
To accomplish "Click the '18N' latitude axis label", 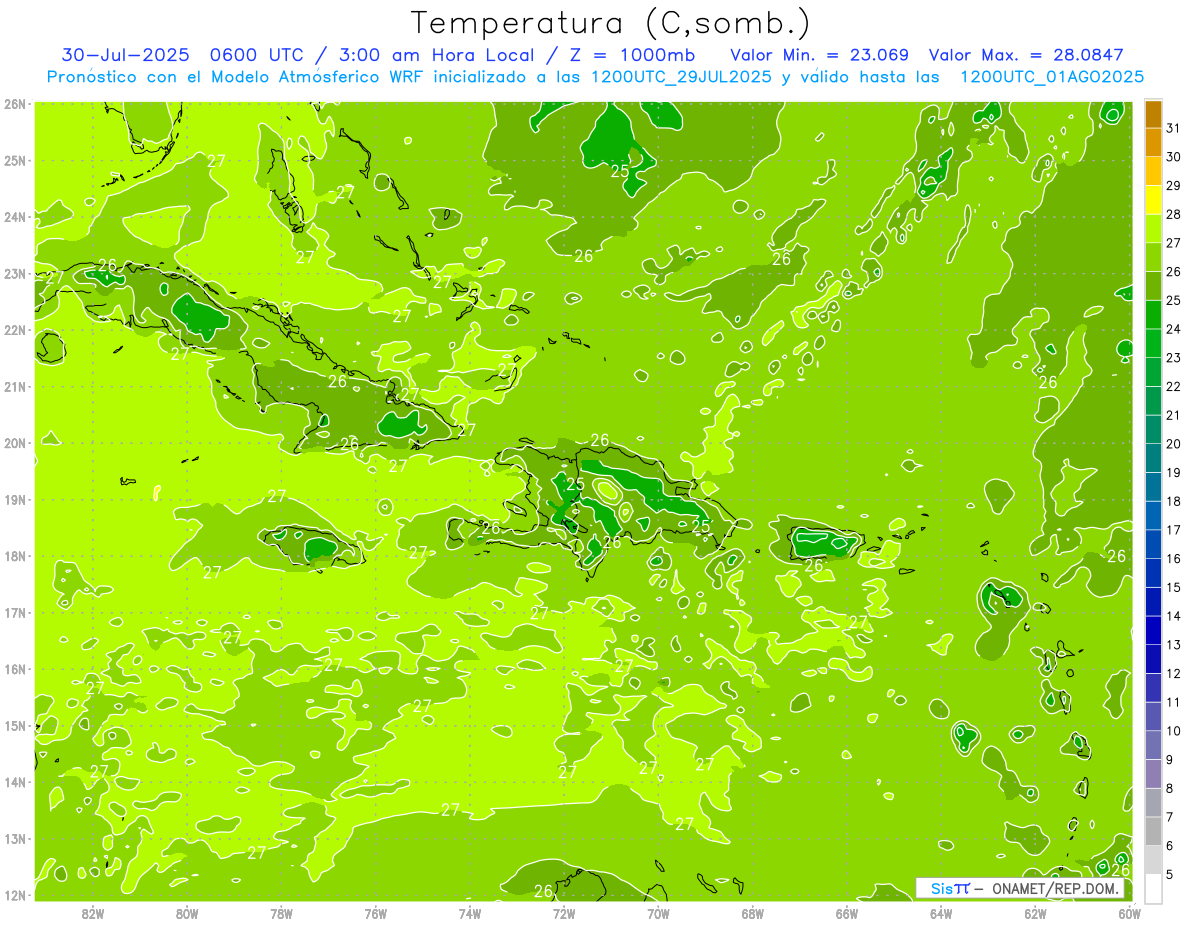I will [15, 556].
